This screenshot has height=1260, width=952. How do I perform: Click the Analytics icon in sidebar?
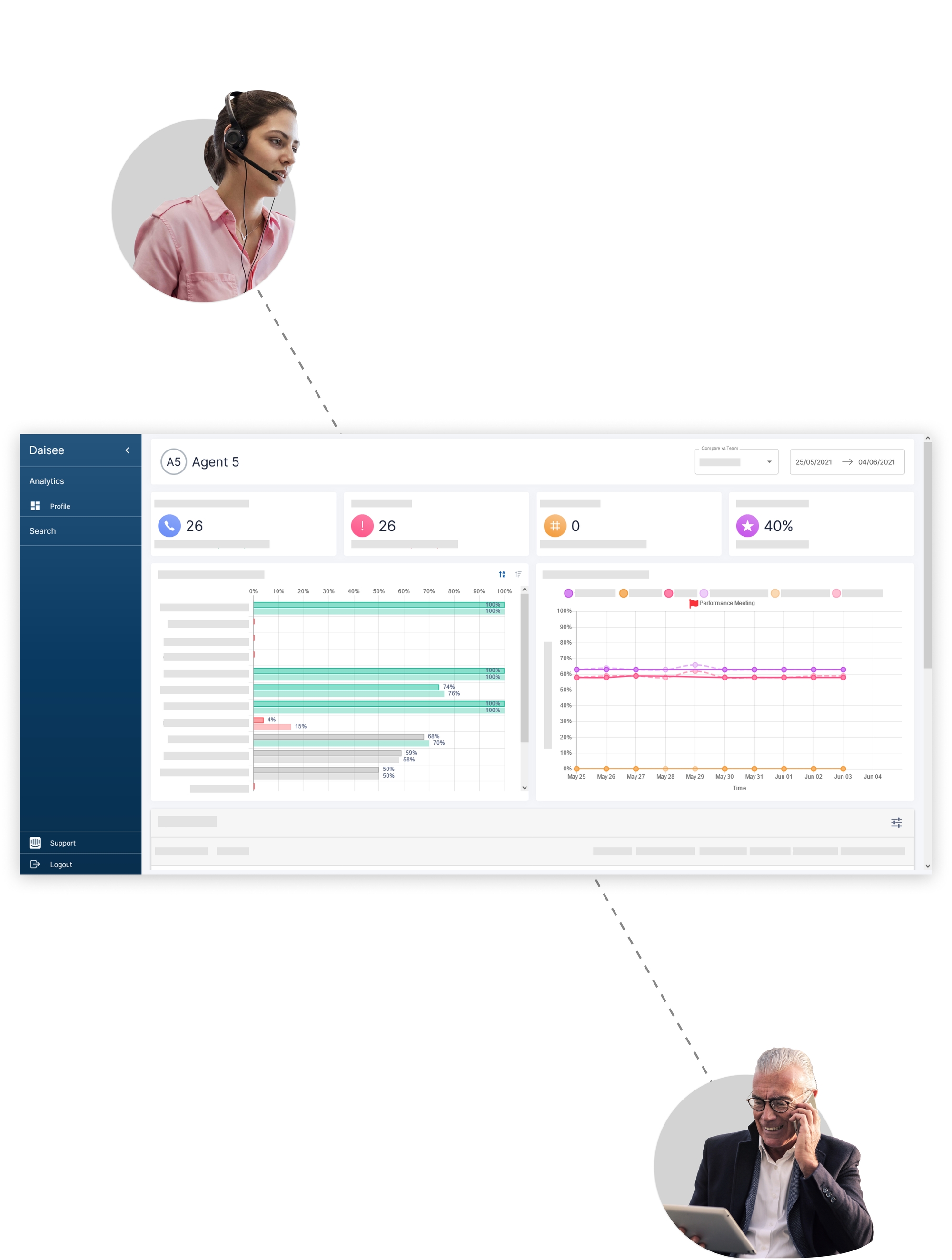pos(47,482)
